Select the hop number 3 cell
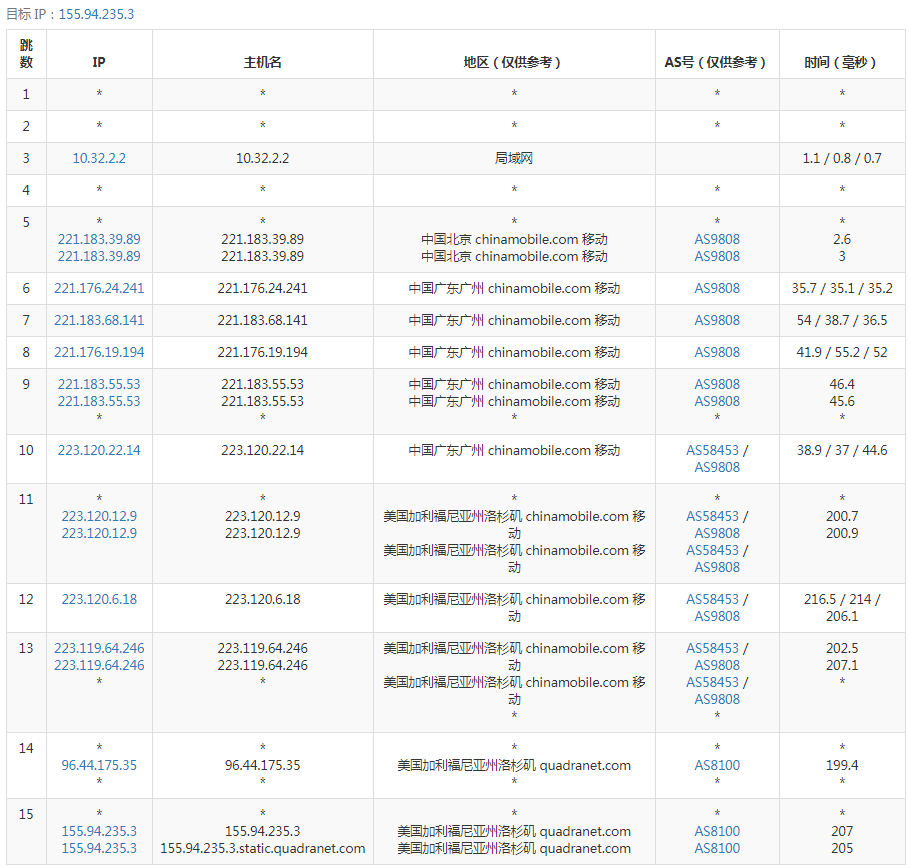910x868 pixels. [26, 158]
